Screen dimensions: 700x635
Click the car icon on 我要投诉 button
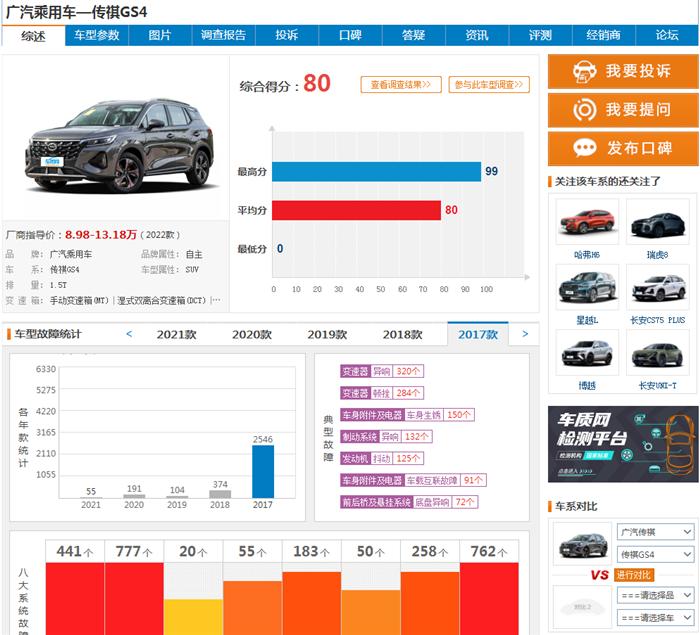tap(584, 71)
